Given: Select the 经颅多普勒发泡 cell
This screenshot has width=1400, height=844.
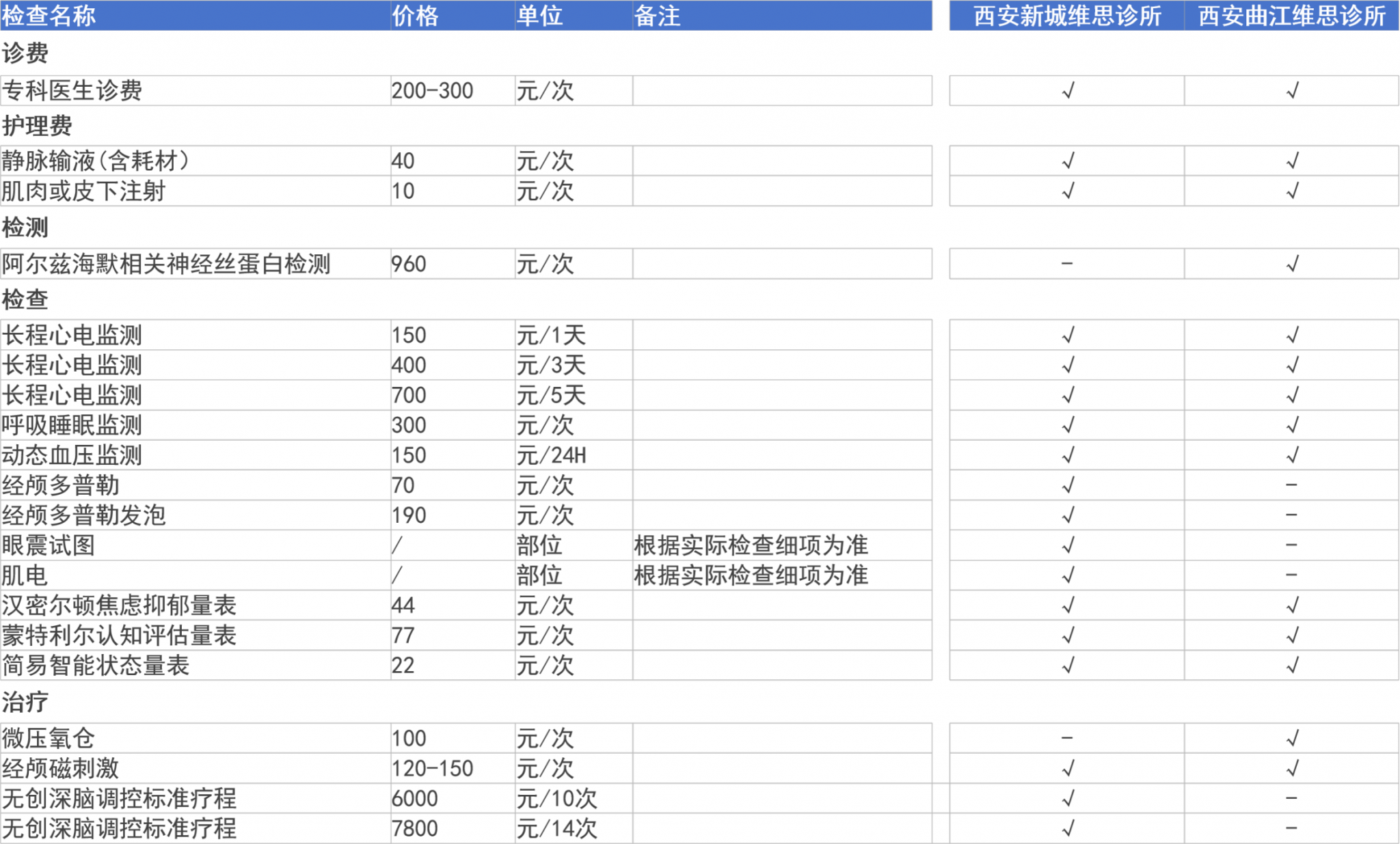Looking at the screenshot, I should point(196,515).
